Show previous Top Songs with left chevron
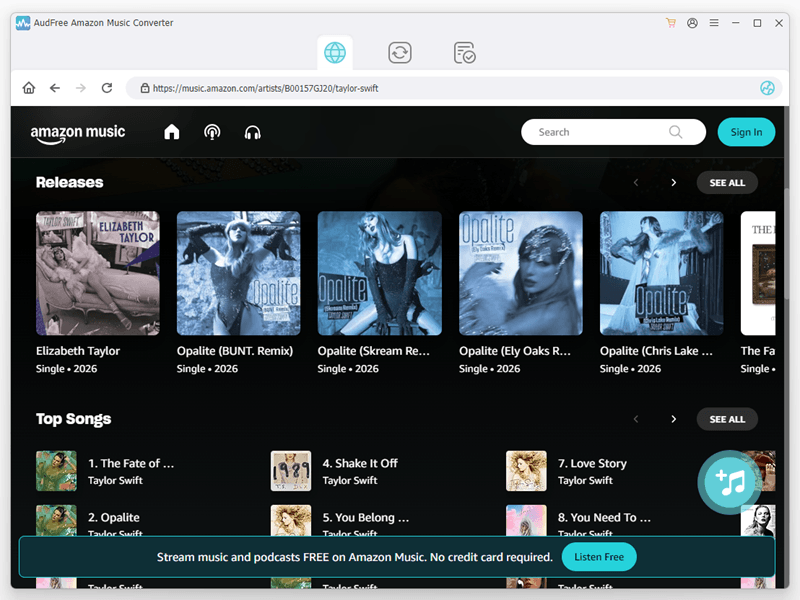This screenshot has height=600, width=800. pos(636,419)
